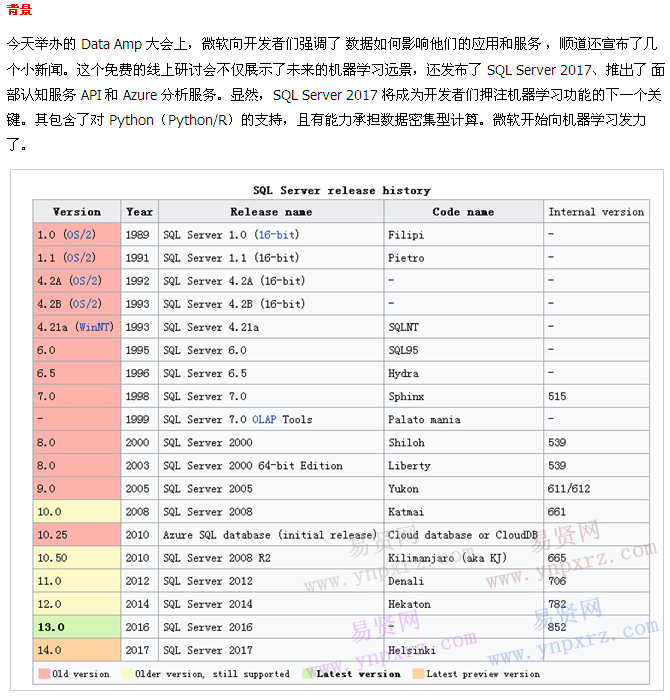Viewport: 670px width, 700px height.
Task: Open the OLAP link in SQL Server 7.0 row
Action: 264,420
